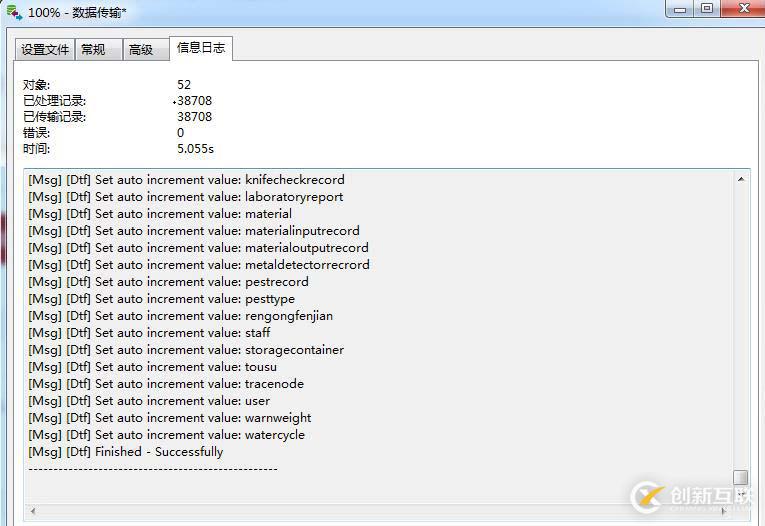Close the data transfer window

click(x=741, y=8)
